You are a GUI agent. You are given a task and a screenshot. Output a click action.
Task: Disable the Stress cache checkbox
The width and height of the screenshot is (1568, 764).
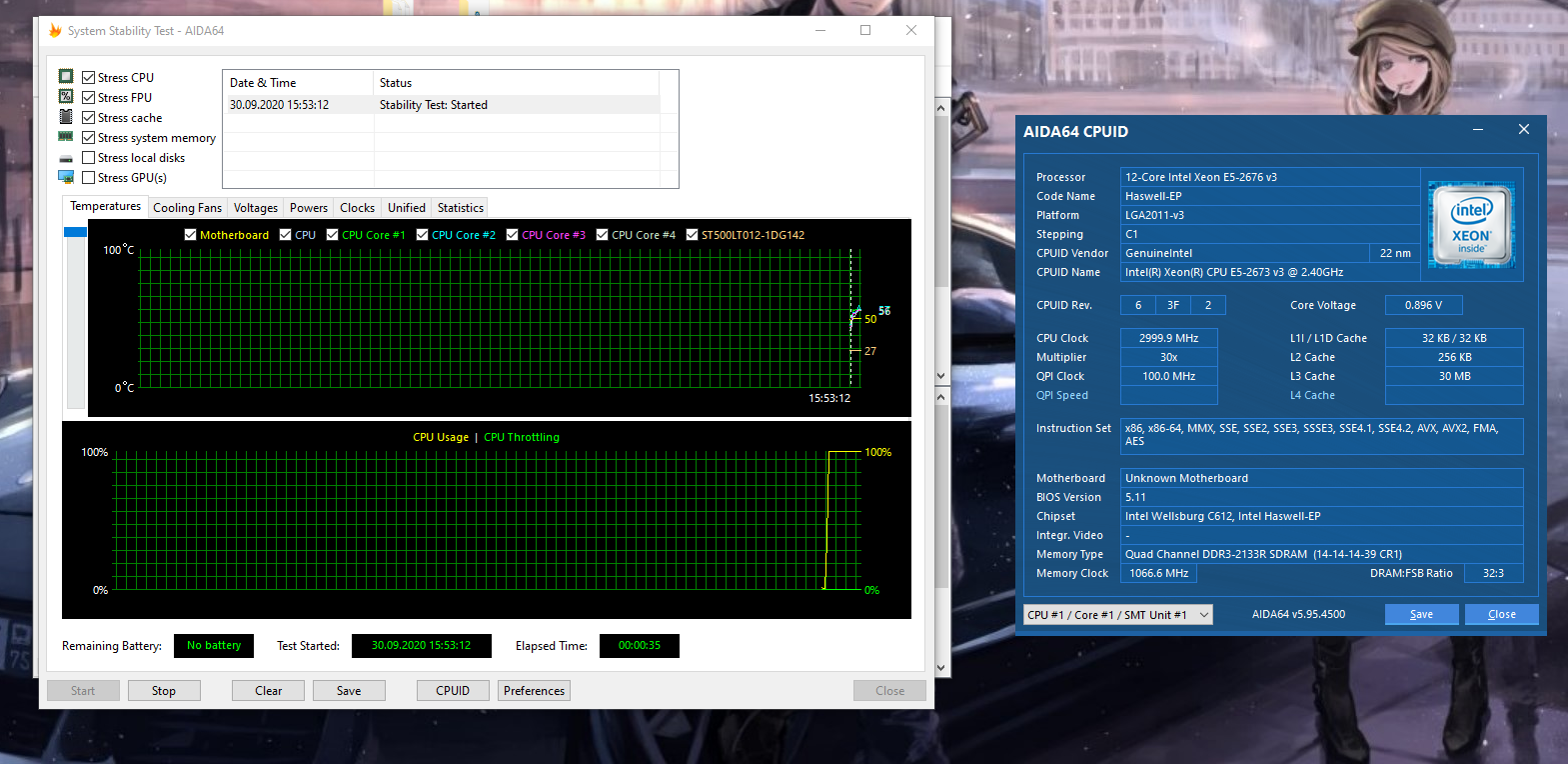(x=89, y=117)
